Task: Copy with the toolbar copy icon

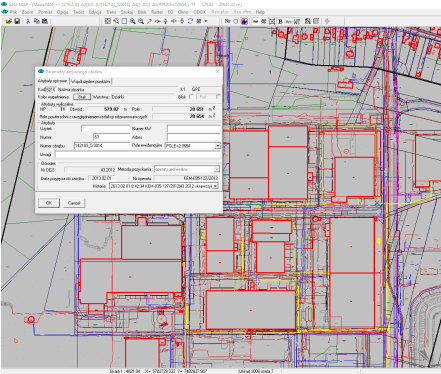Action: 37,21
